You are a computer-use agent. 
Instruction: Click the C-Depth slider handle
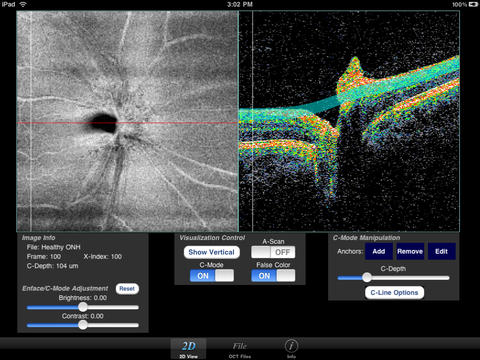[367, 277]
